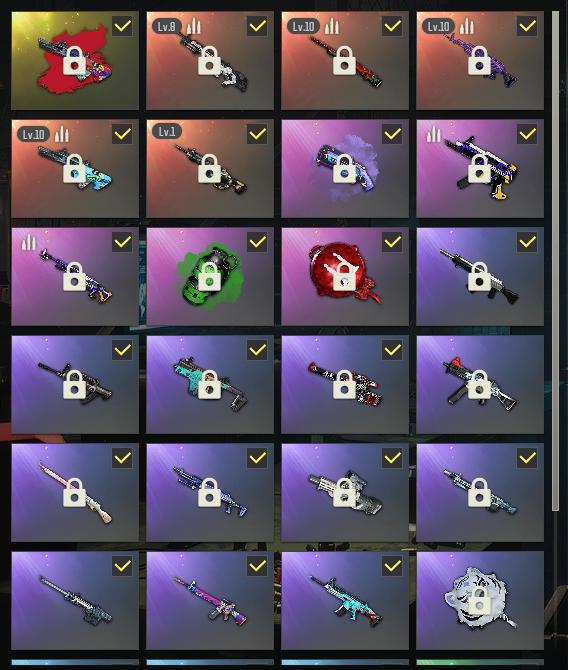568x670 pixels.
Task: Click the vertical scrollbar of skin list
Action: click(x=555, y=261)
